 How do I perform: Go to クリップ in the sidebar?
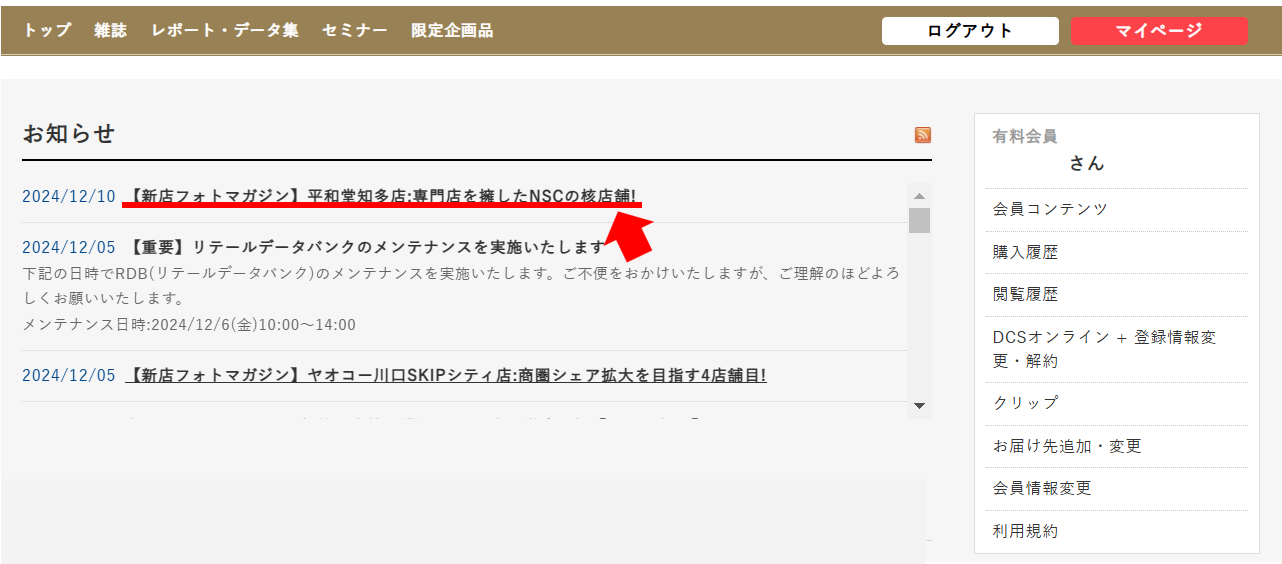(1025, 402)
